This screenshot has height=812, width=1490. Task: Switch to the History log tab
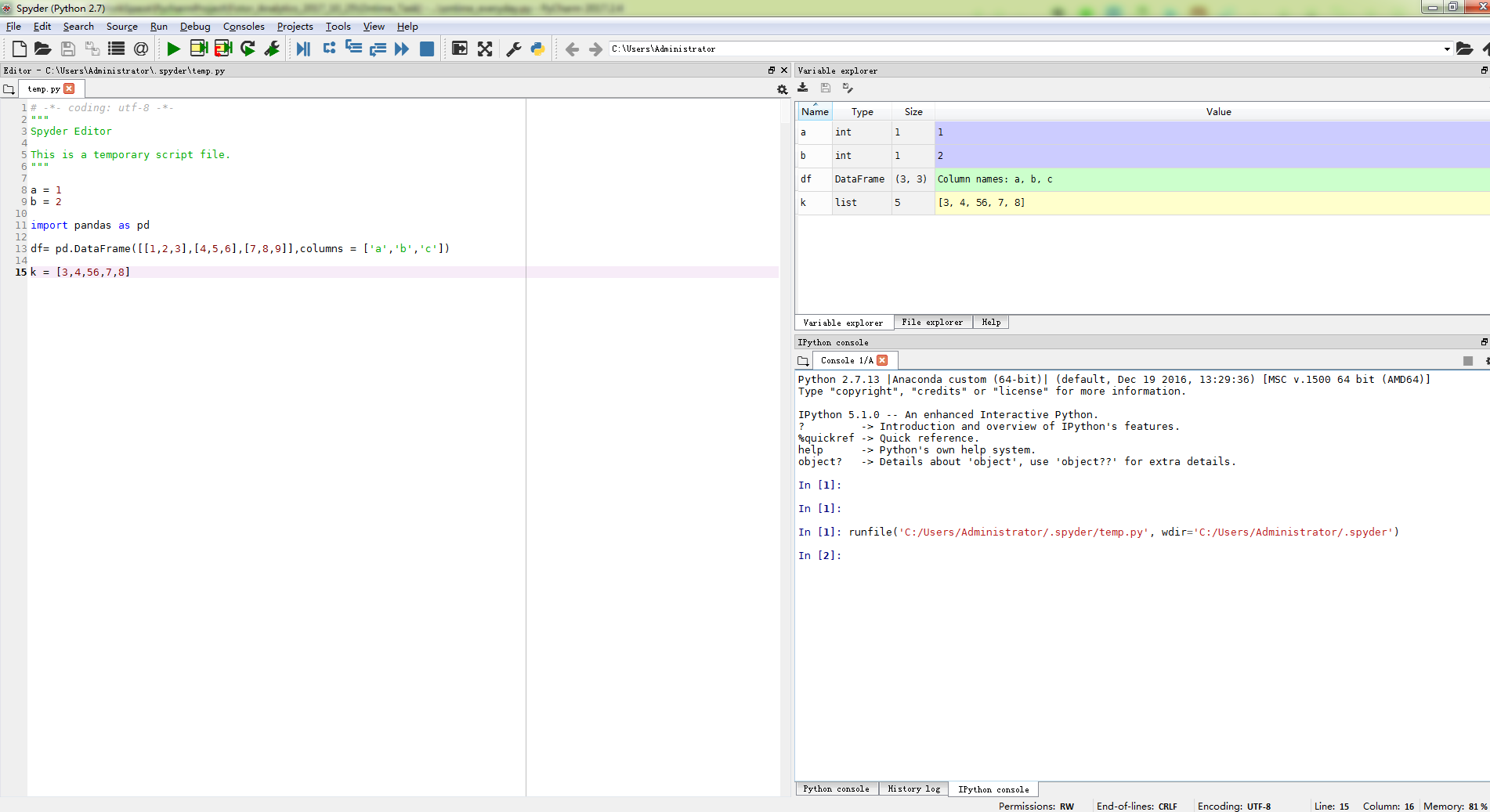tap(913, 789)
